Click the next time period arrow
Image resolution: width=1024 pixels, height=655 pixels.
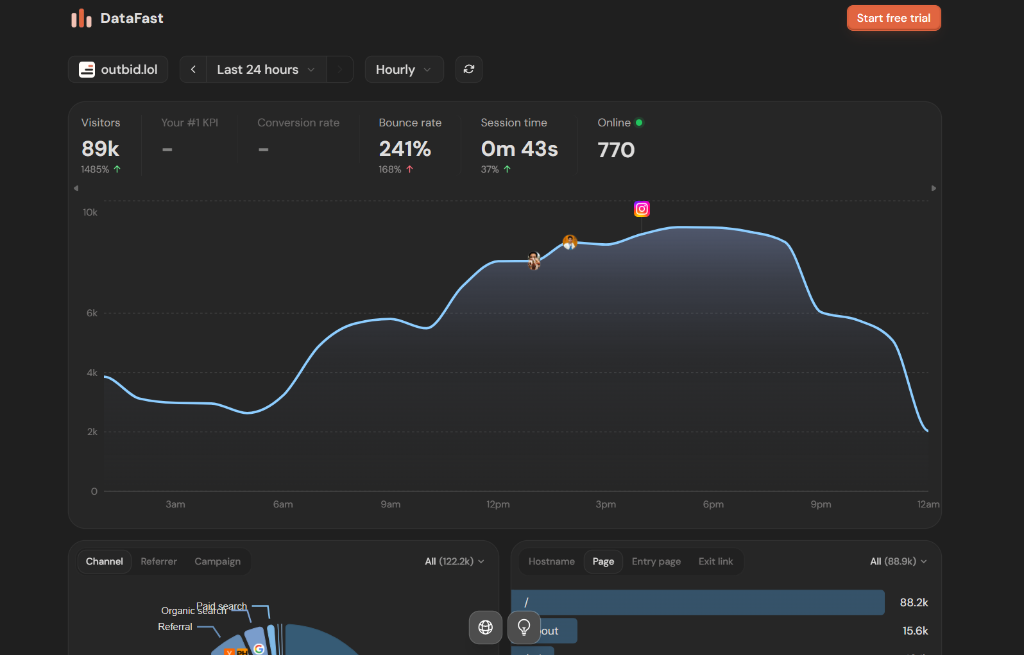click(340, 69)
